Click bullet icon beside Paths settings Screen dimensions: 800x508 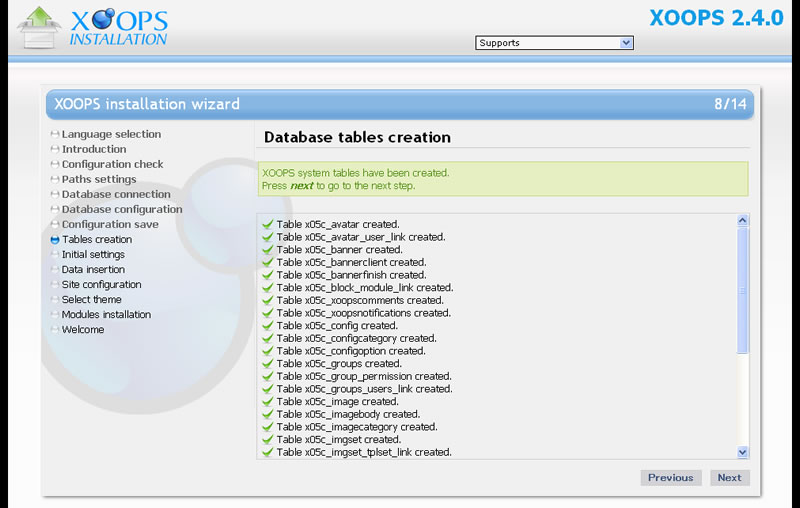(x=55, y=180)
